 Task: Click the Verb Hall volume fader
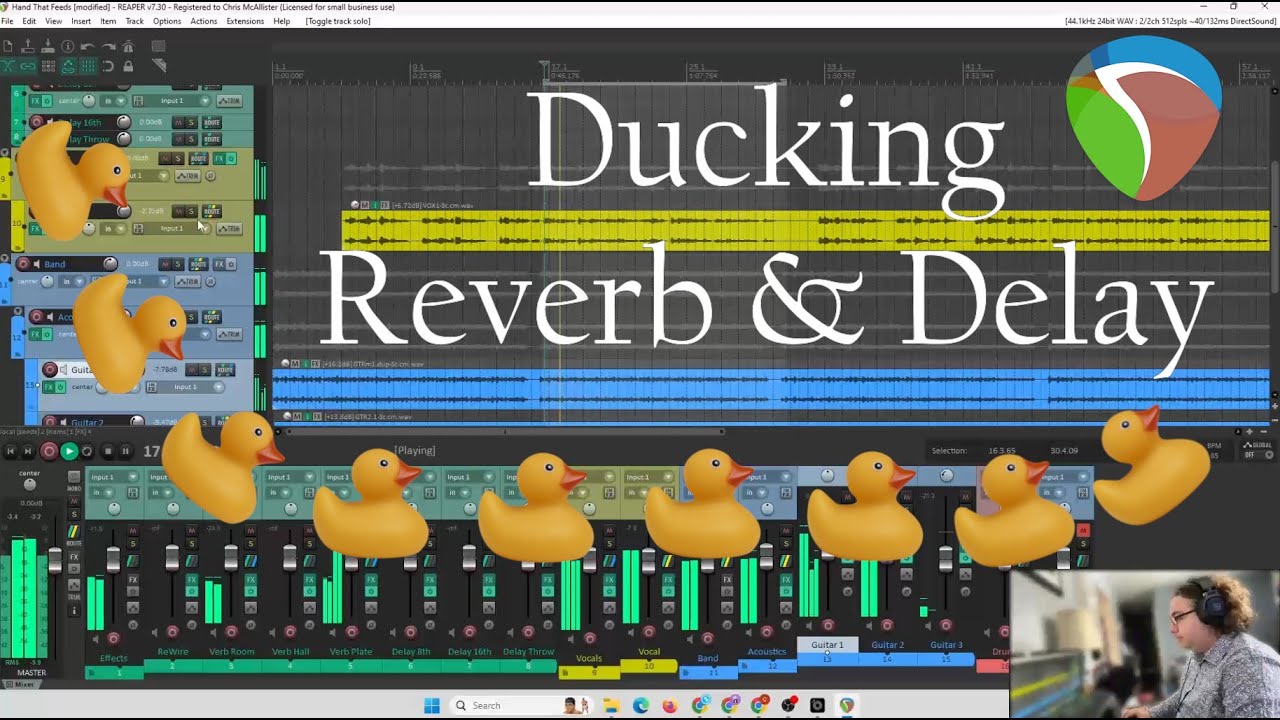point(290,558)
